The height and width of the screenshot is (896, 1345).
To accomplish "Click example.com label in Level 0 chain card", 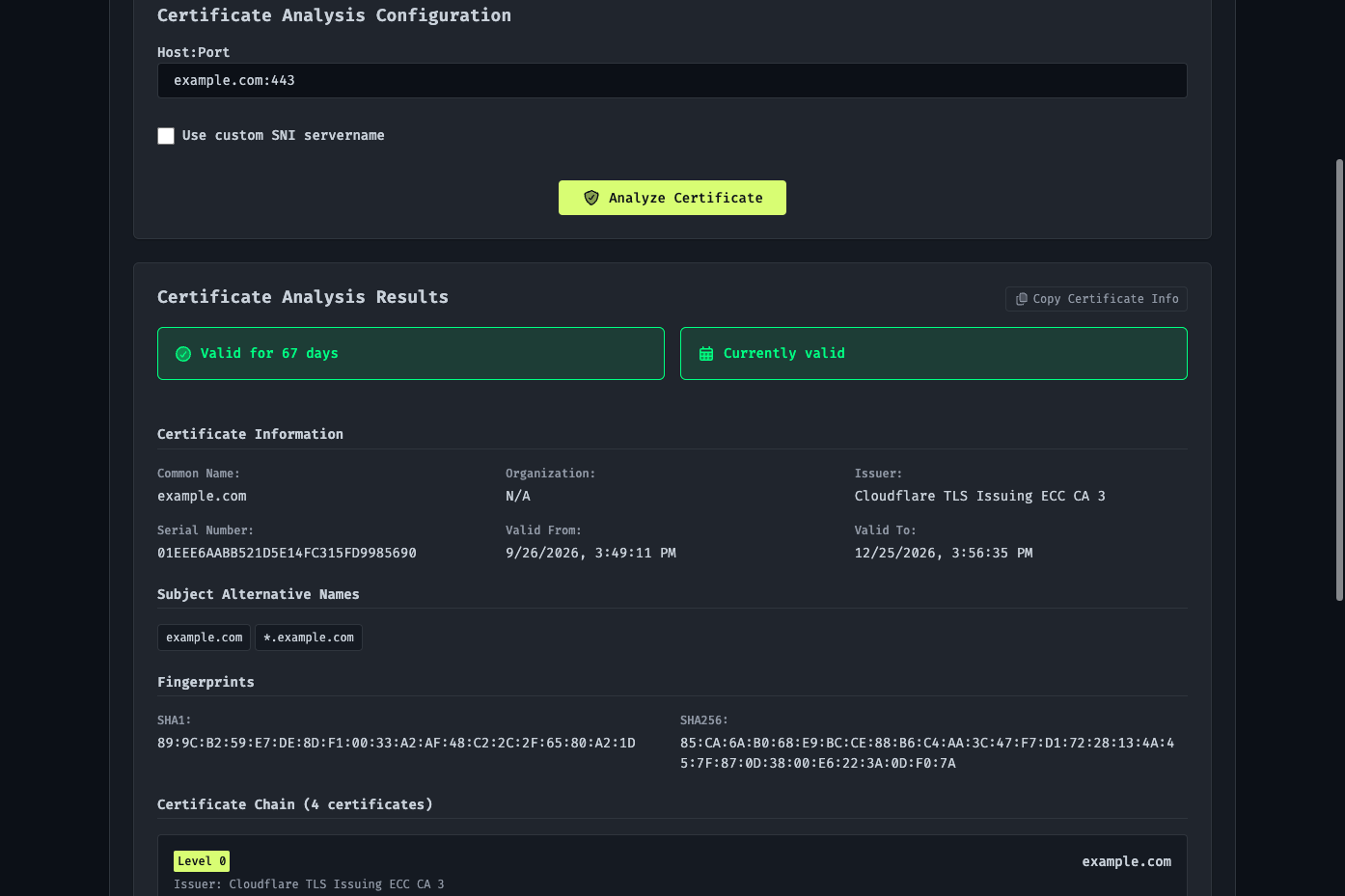I will tap(1126, 861).
